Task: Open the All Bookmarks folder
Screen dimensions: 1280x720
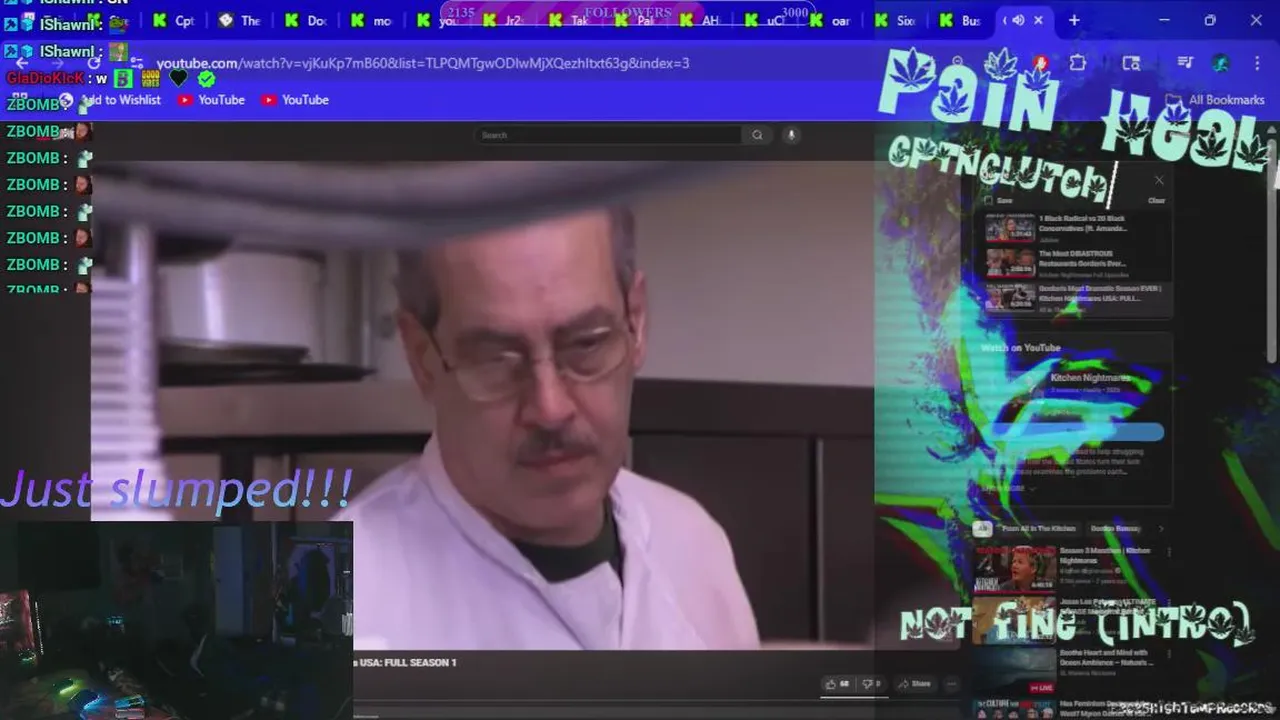Action: (1217, 100)
